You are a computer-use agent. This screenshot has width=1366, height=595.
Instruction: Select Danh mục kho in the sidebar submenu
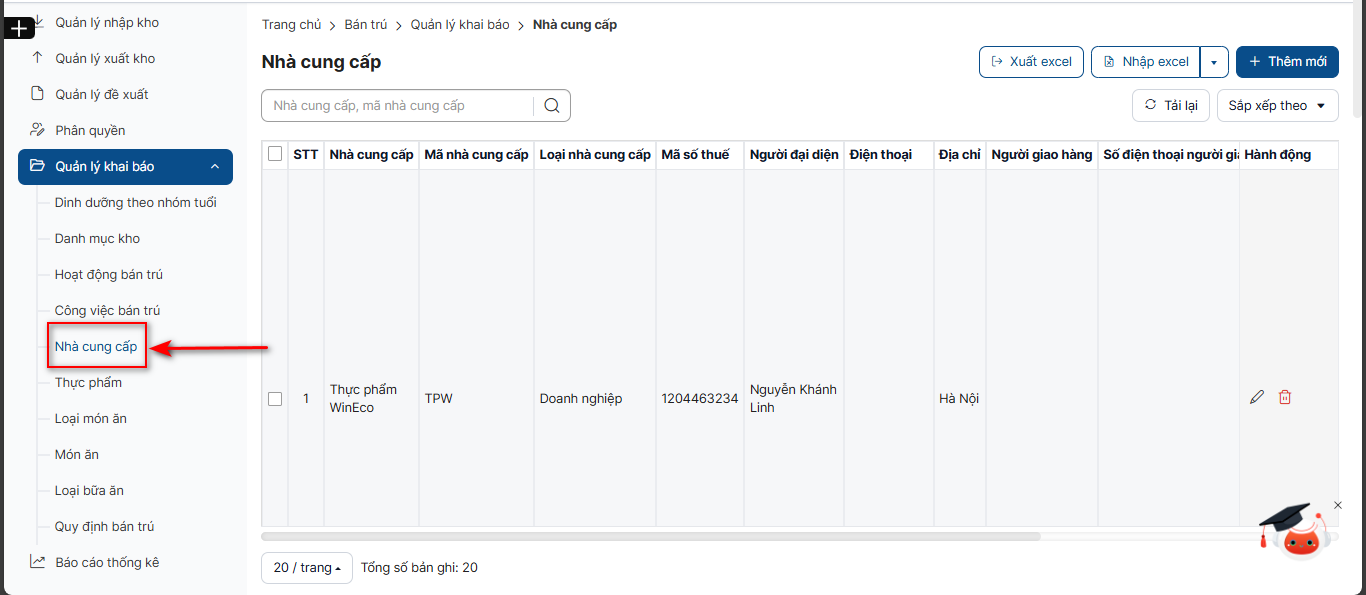97,238
